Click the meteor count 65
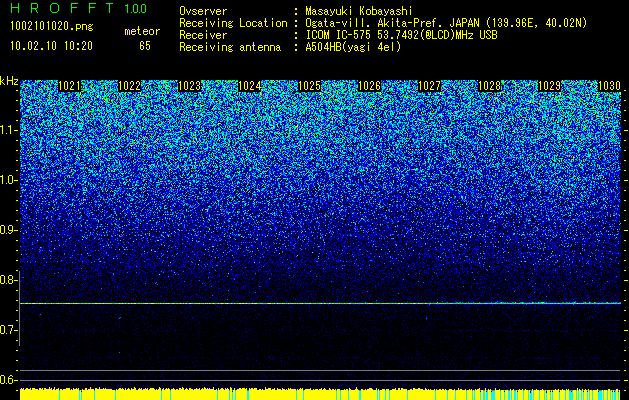629x400 pixels. [x=145, y=46]
